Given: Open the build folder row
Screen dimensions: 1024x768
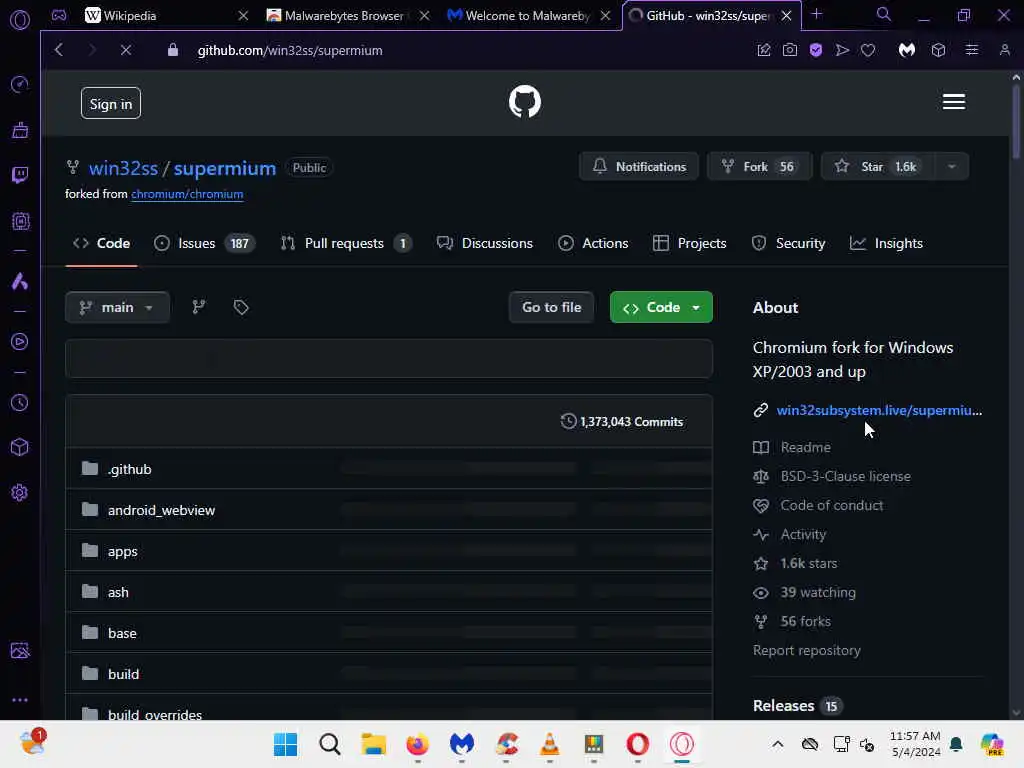Looking at the screenshot, I should pos(389,674).
